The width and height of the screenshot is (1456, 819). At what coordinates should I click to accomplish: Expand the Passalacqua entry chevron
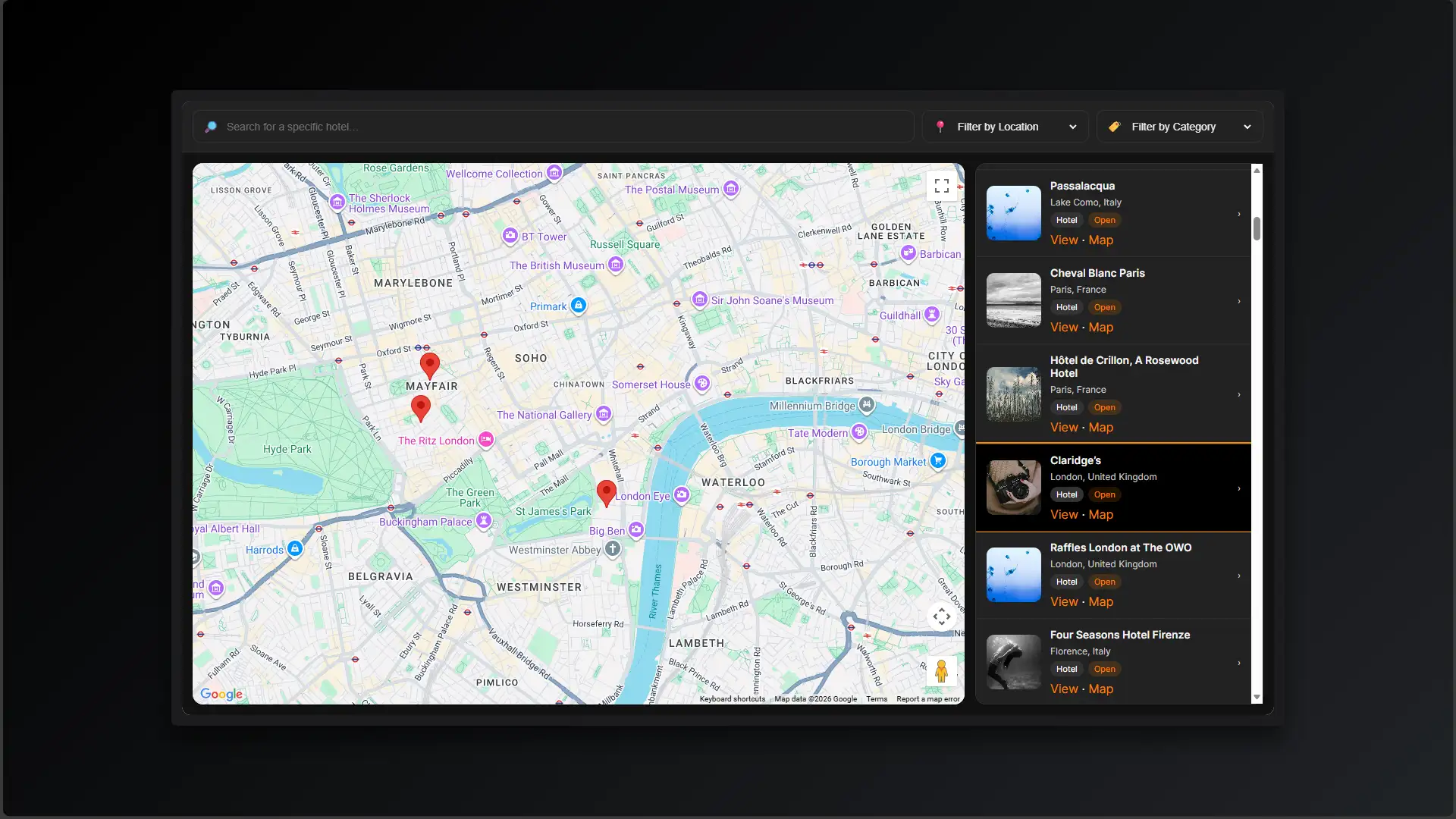[1239, 214]
